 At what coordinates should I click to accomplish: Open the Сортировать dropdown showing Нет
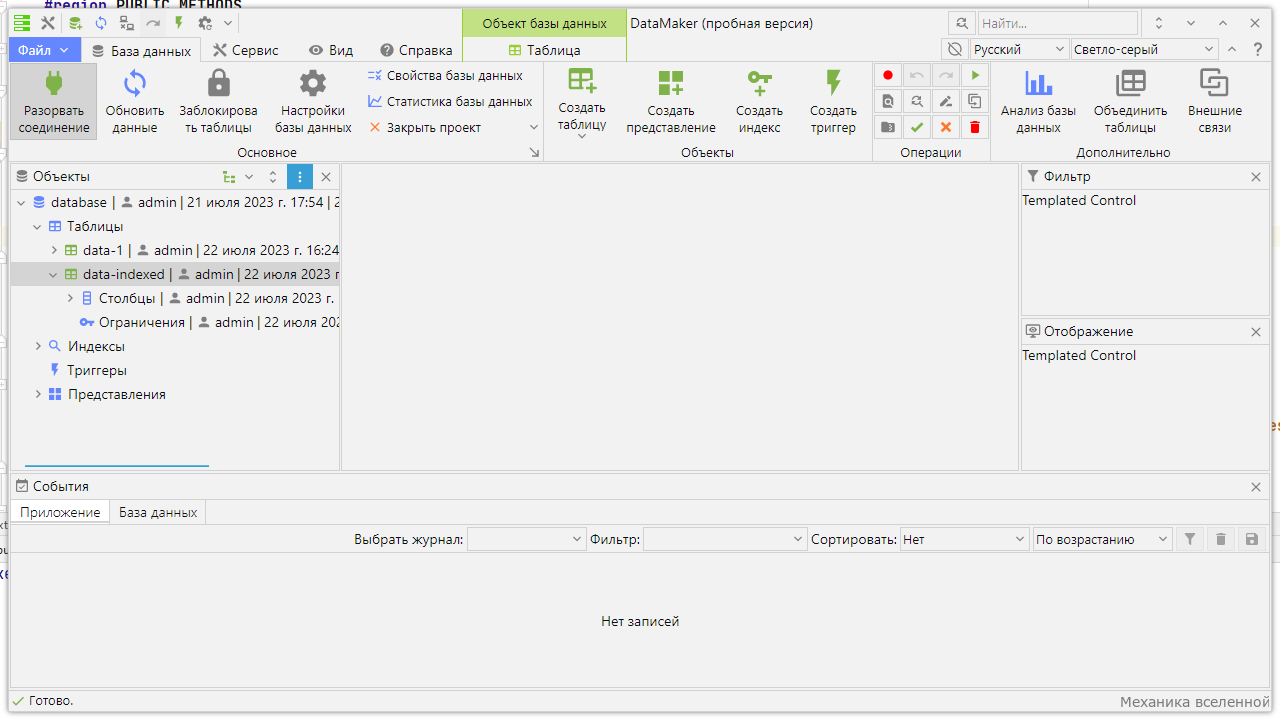(x=964, y=539)
